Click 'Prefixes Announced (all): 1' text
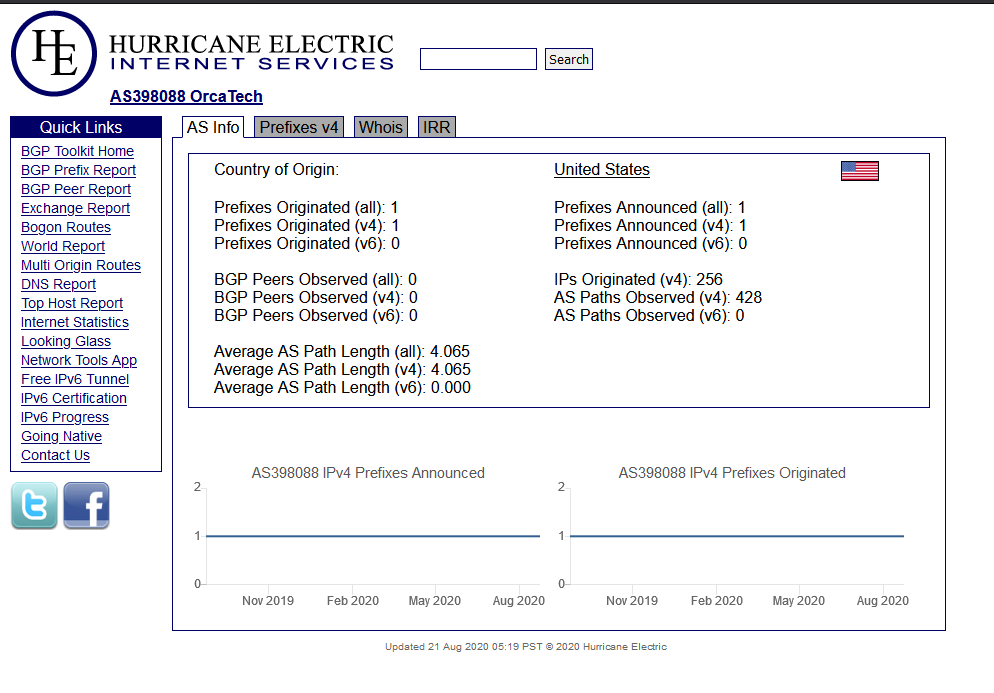The width and height of the screenshot is (994, 693). pos(650,207)
